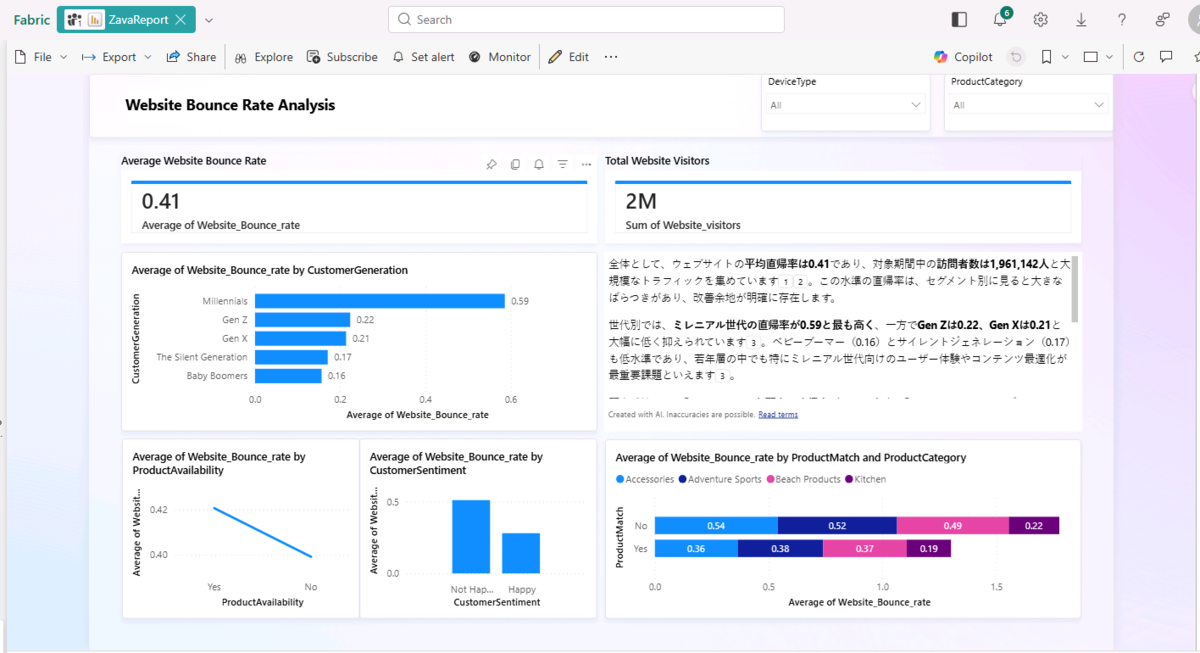
Task: Open the Read terms link
Action: [x=778, y=414]
